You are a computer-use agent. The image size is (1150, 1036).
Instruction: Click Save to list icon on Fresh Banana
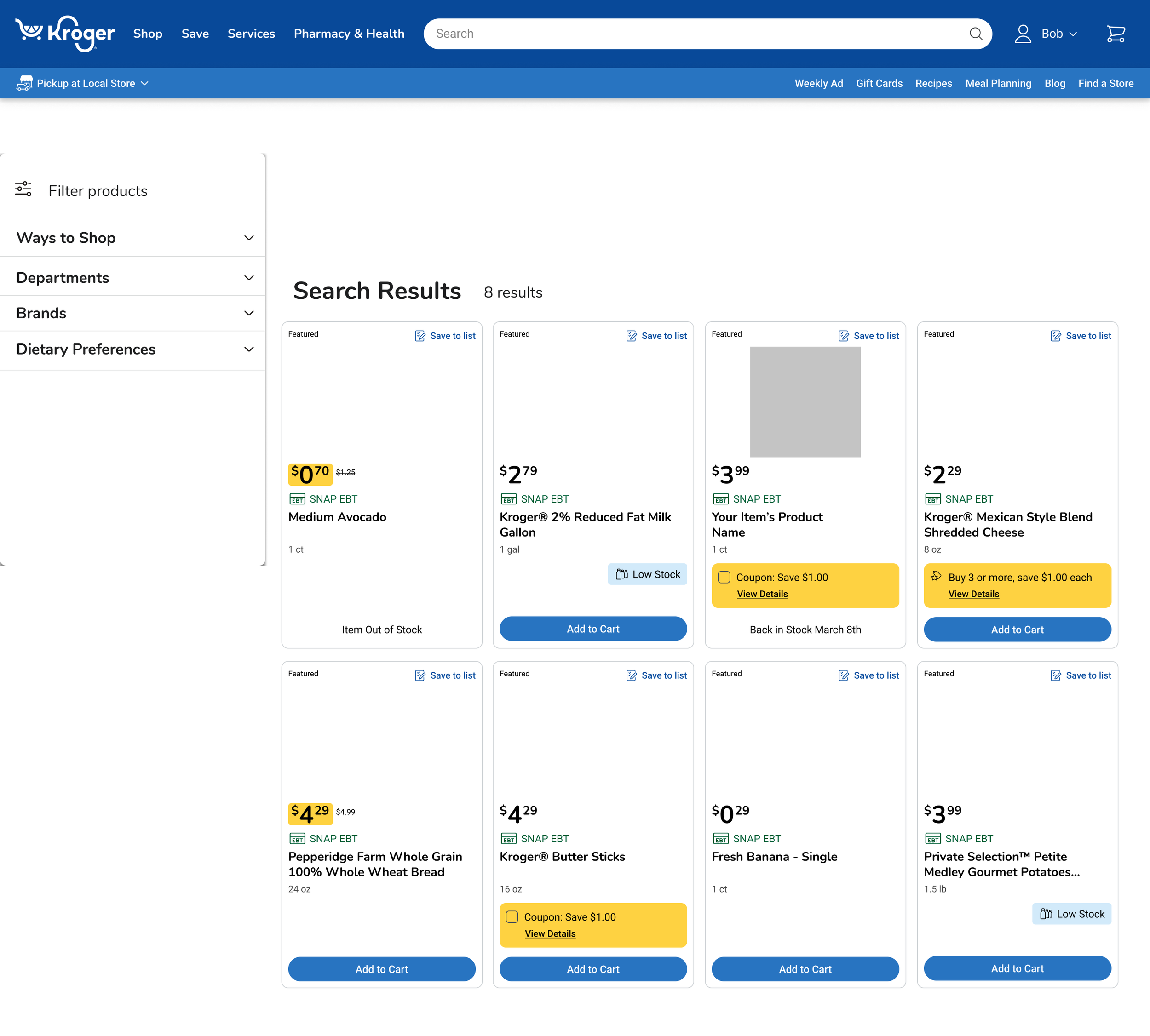[x=844, y=675]
